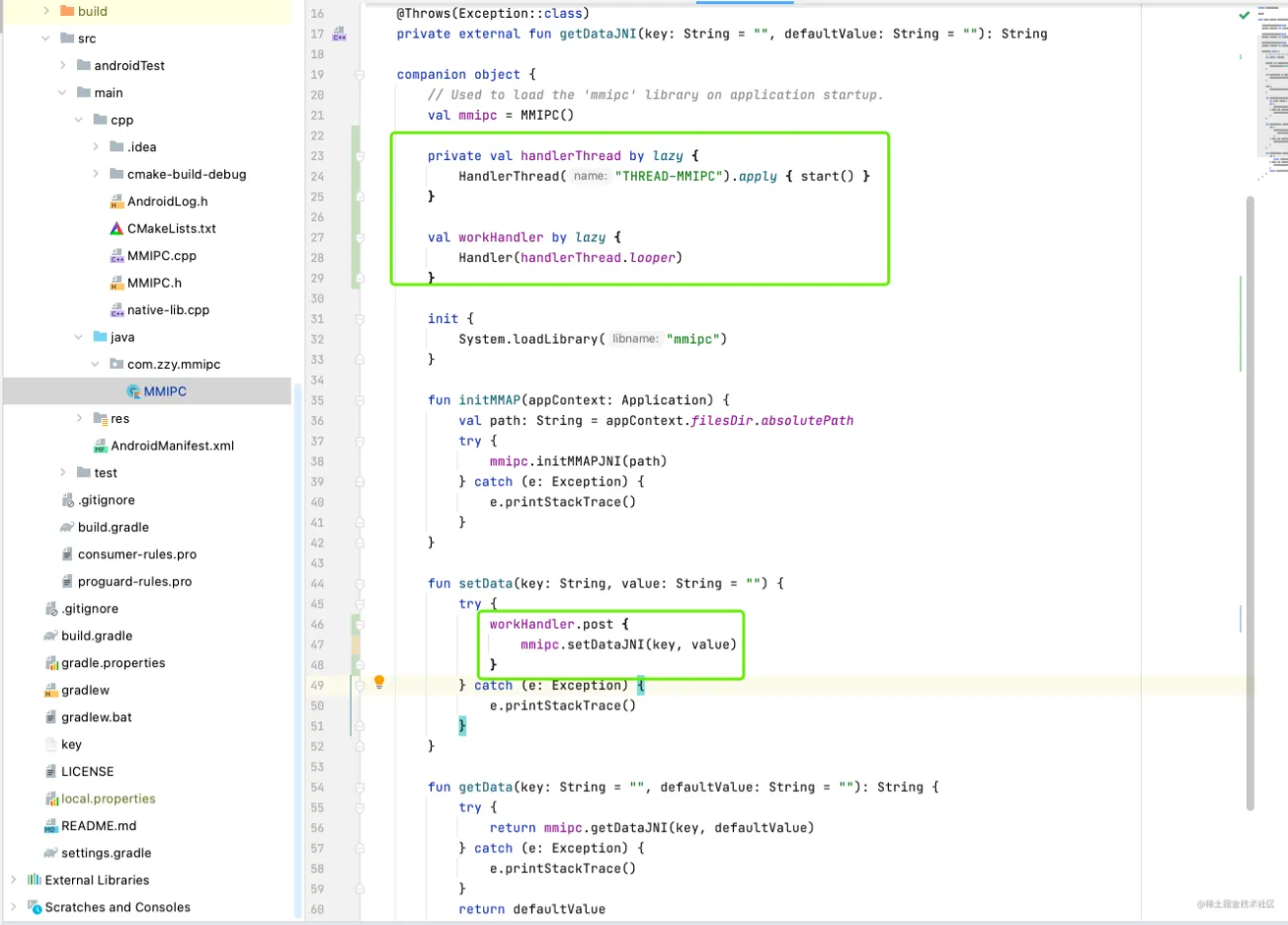
Task: Click the gradle.properties file icon
Action: pyautogui.click(x=51, y=663)
